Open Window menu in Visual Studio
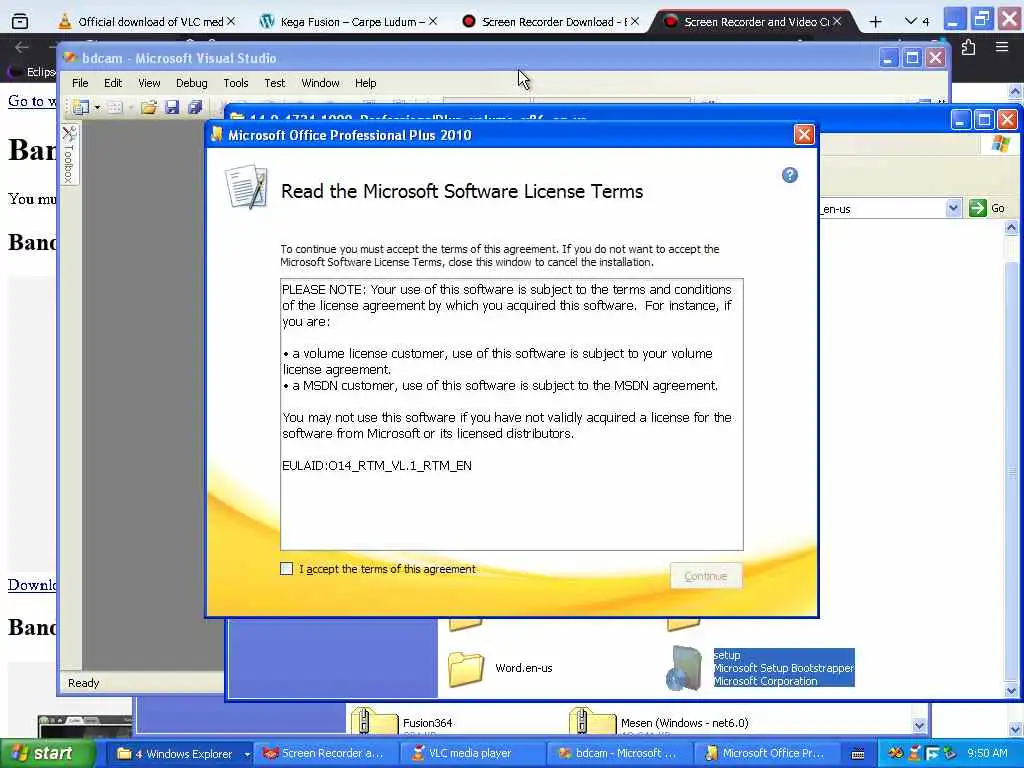 pos(320,83)
